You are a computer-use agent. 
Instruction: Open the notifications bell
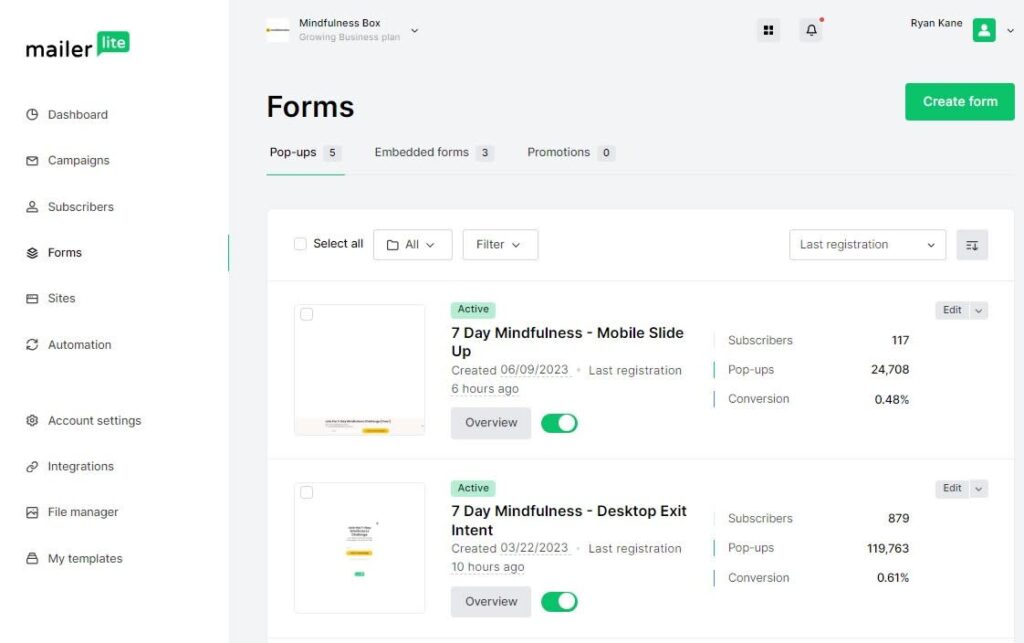811,30
